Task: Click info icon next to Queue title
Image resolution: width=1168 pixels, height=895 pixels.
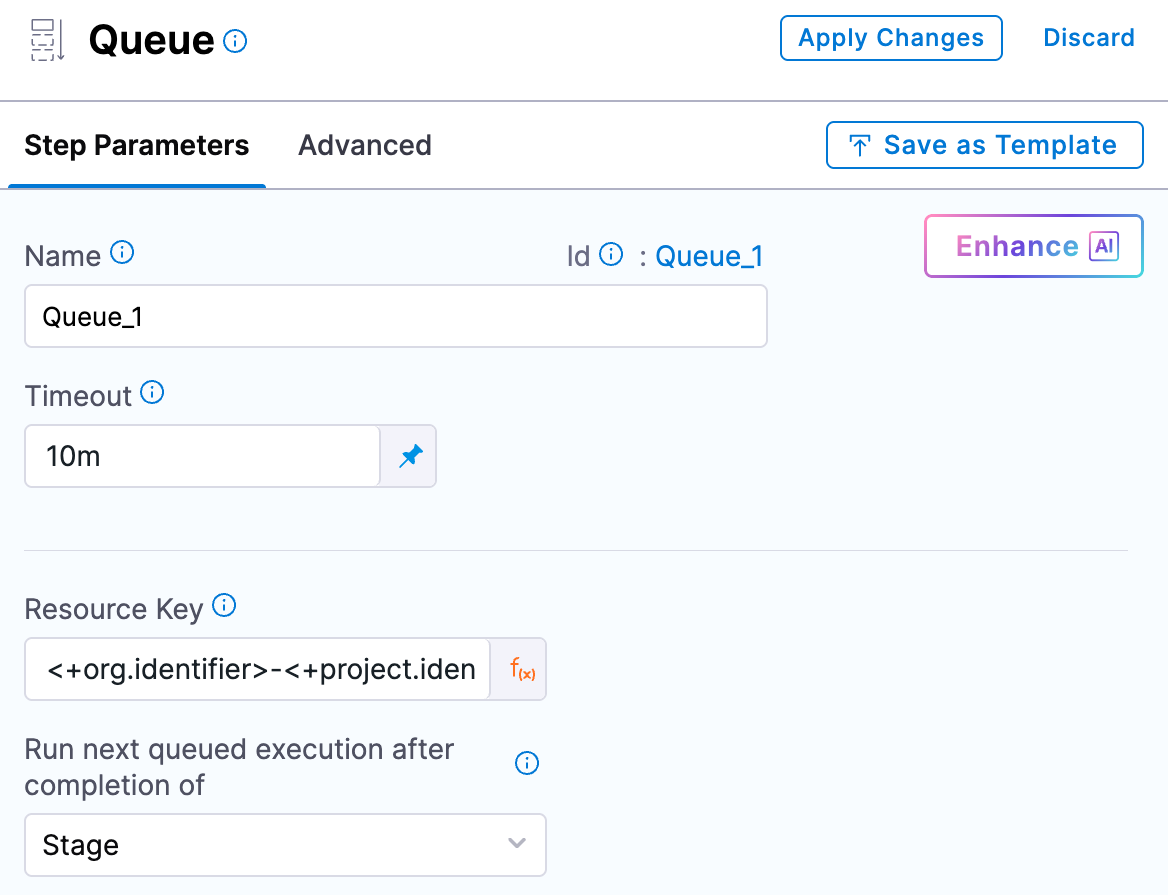Action: pyautogui.click(x=235, y=41)
